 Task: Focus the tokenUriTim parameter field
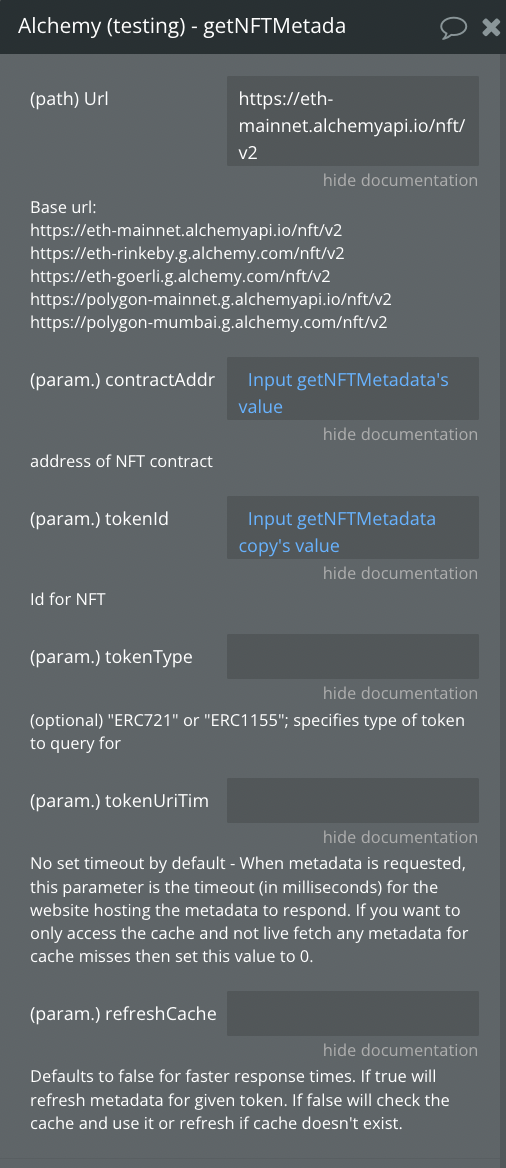coord(352,801)
